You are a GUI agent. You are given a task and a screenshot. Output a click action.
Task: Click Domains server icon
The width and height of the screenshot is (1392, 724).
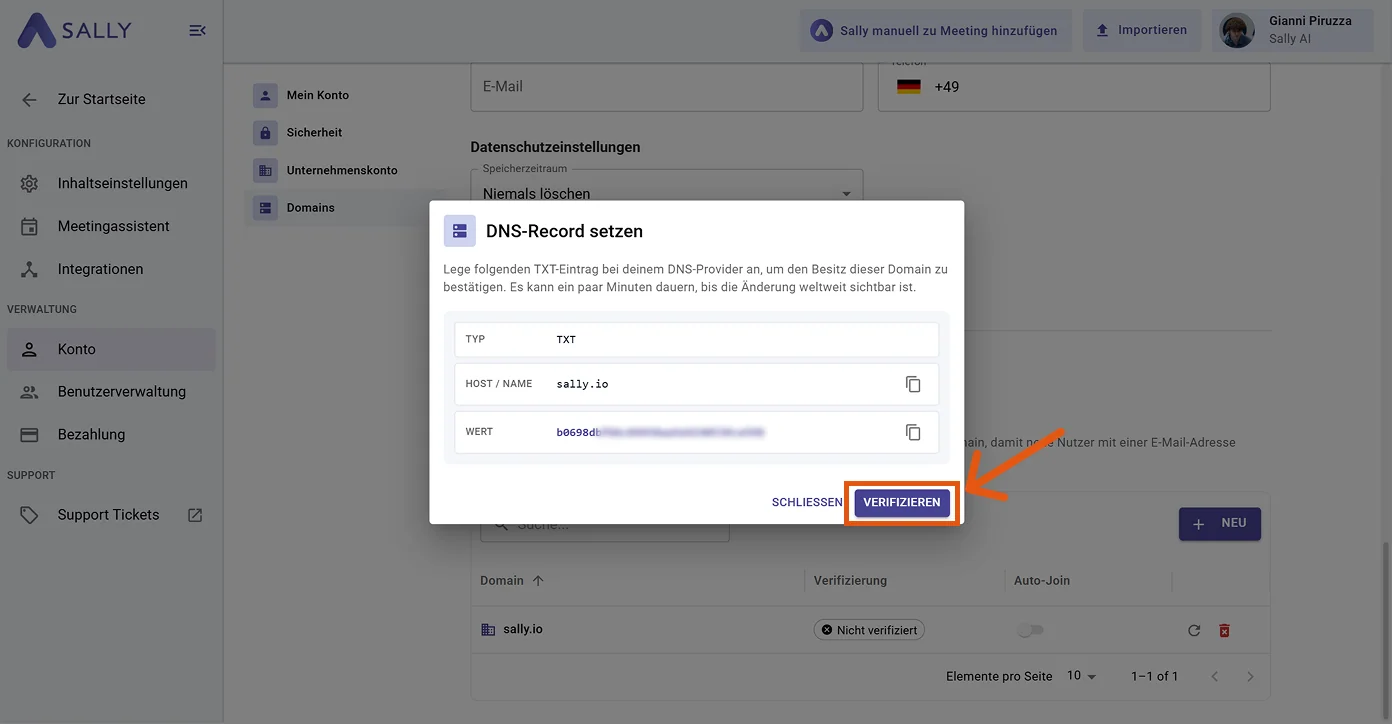(265, 208)
